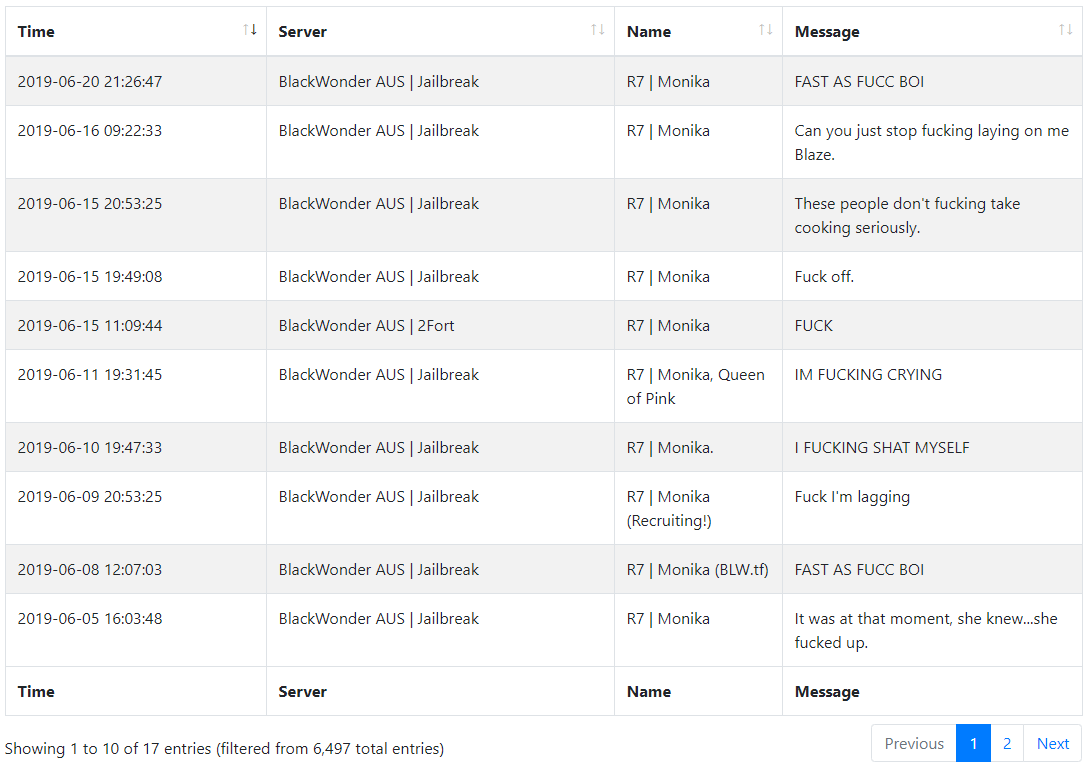Click the Time column sort arrows icon

coord(250,30)
